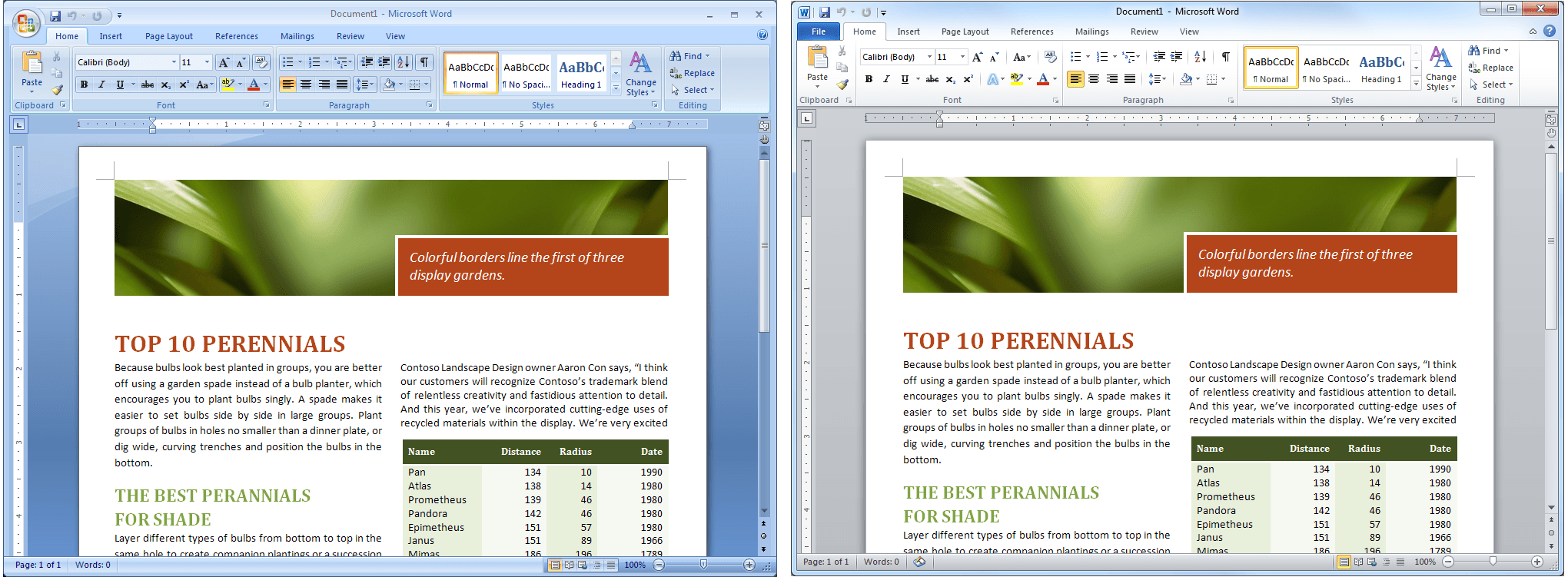
Task: Click Save icon in left window's quick access toolbar
Action: [x=55, y=15]
